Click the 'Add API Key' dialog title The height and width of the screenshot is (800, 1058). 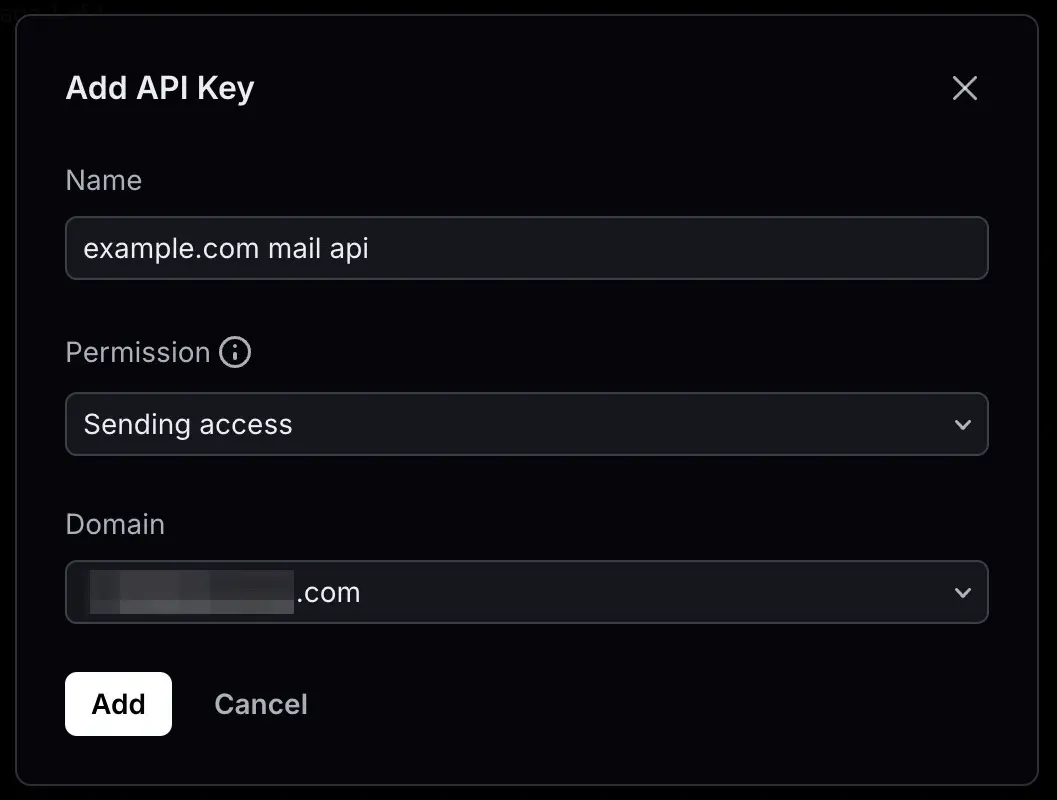point(160,88)
